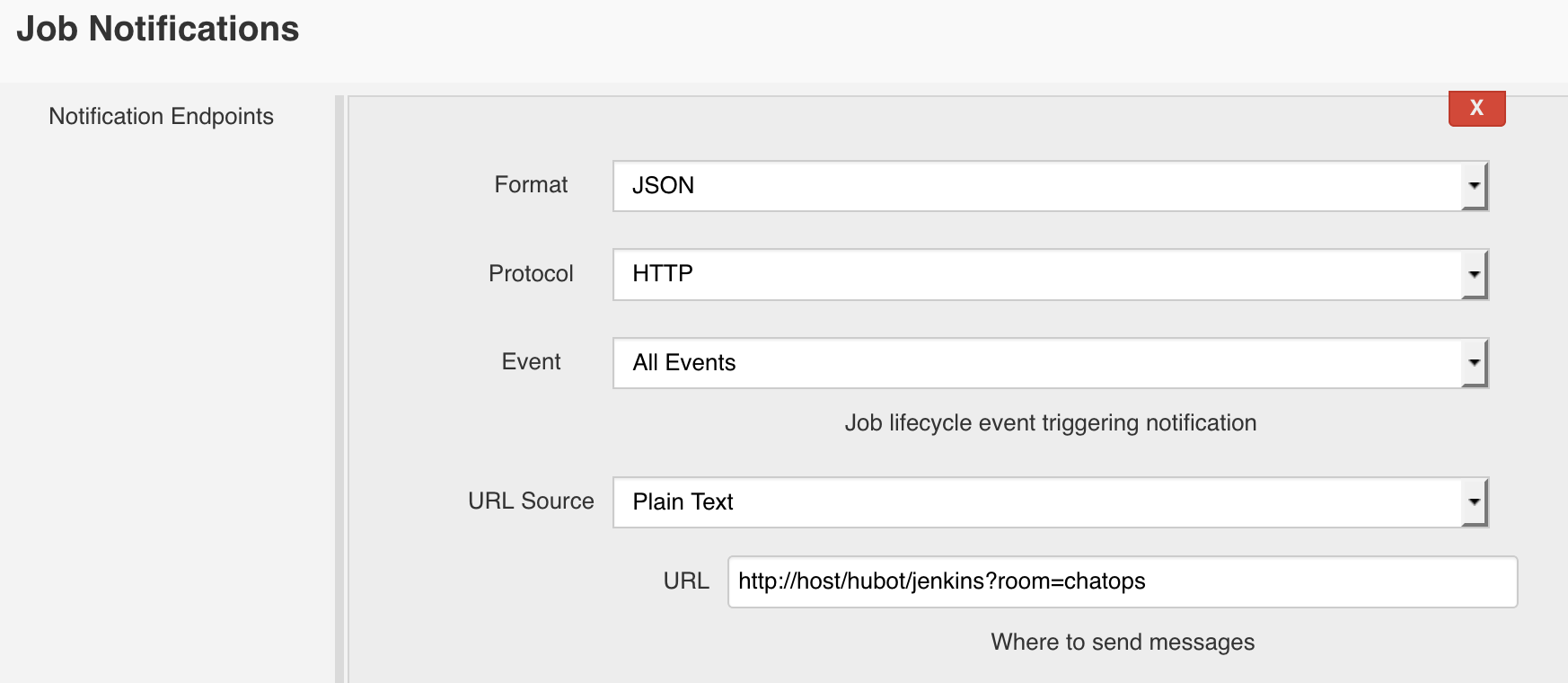Click the 'Event' field label
This screenshot has height=683, width=1568.
click(x=531, y=361)
